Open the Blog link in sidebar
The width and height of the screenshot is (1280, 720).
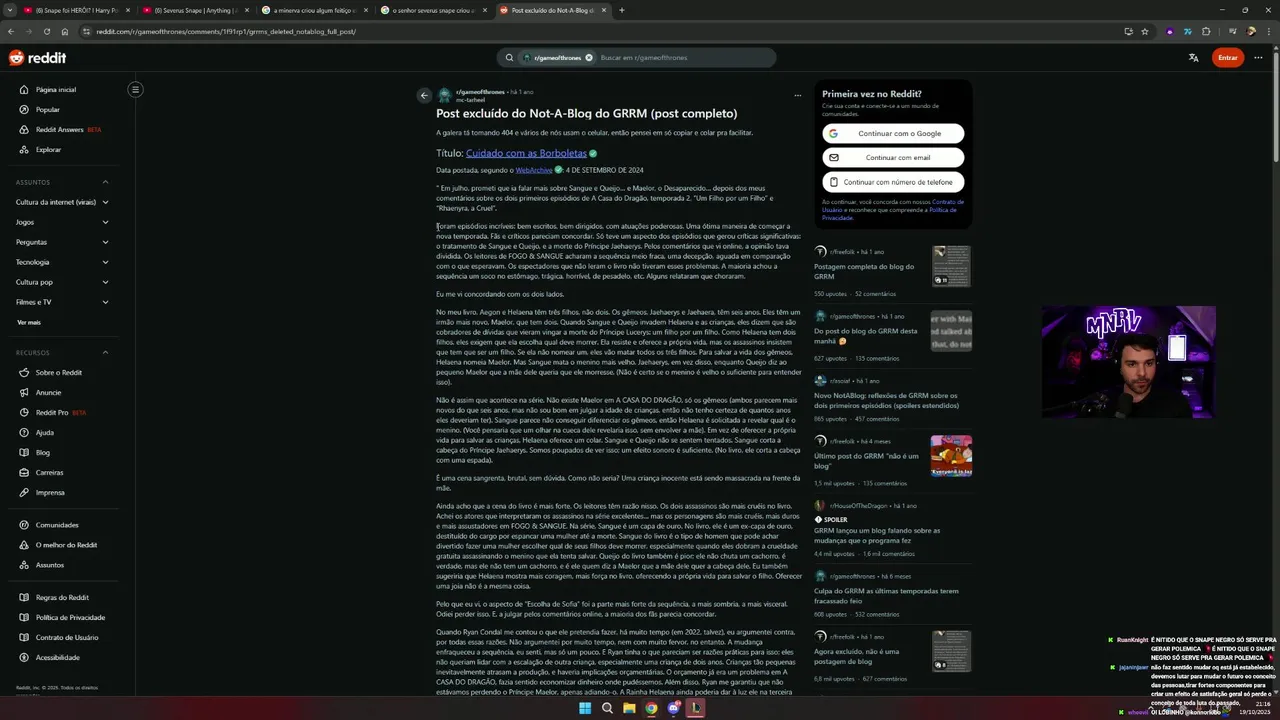[x=42, y=453]
